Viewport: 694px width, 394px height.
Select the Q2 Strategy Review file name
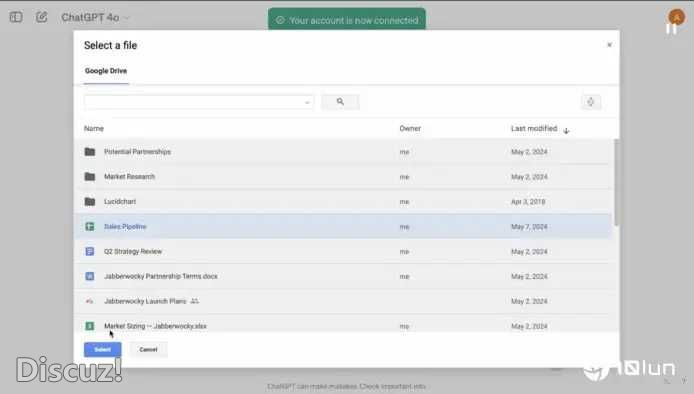click(x=133, y=251)
